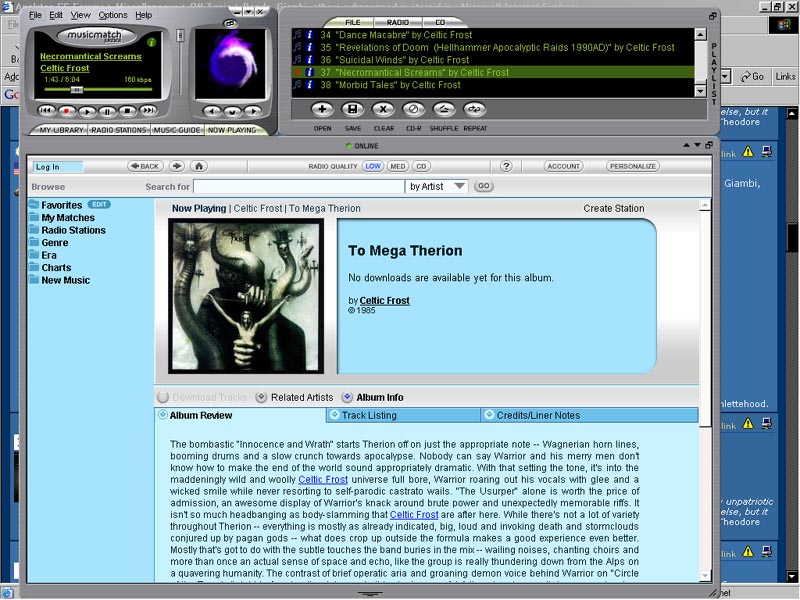
Task: Click the Home icon in browser bar
Action: [x=199, y=166]
